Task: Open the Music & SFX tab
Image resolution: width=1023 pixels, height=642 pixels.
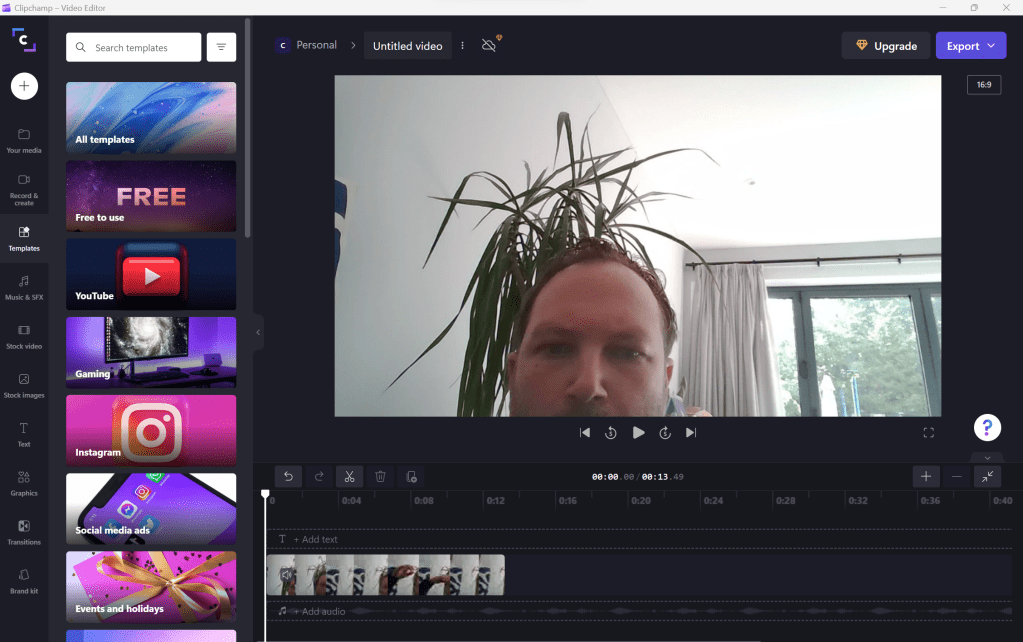Action: (x=24, y=287)
